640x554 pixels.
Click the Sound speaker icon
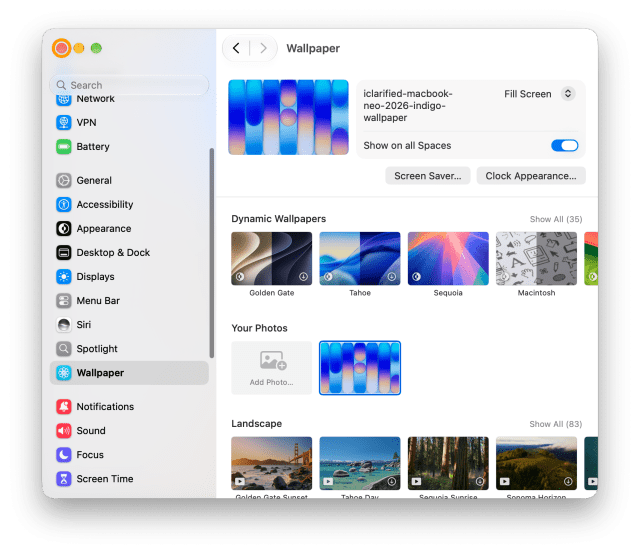pyautogui.click(x=64, y=431)
